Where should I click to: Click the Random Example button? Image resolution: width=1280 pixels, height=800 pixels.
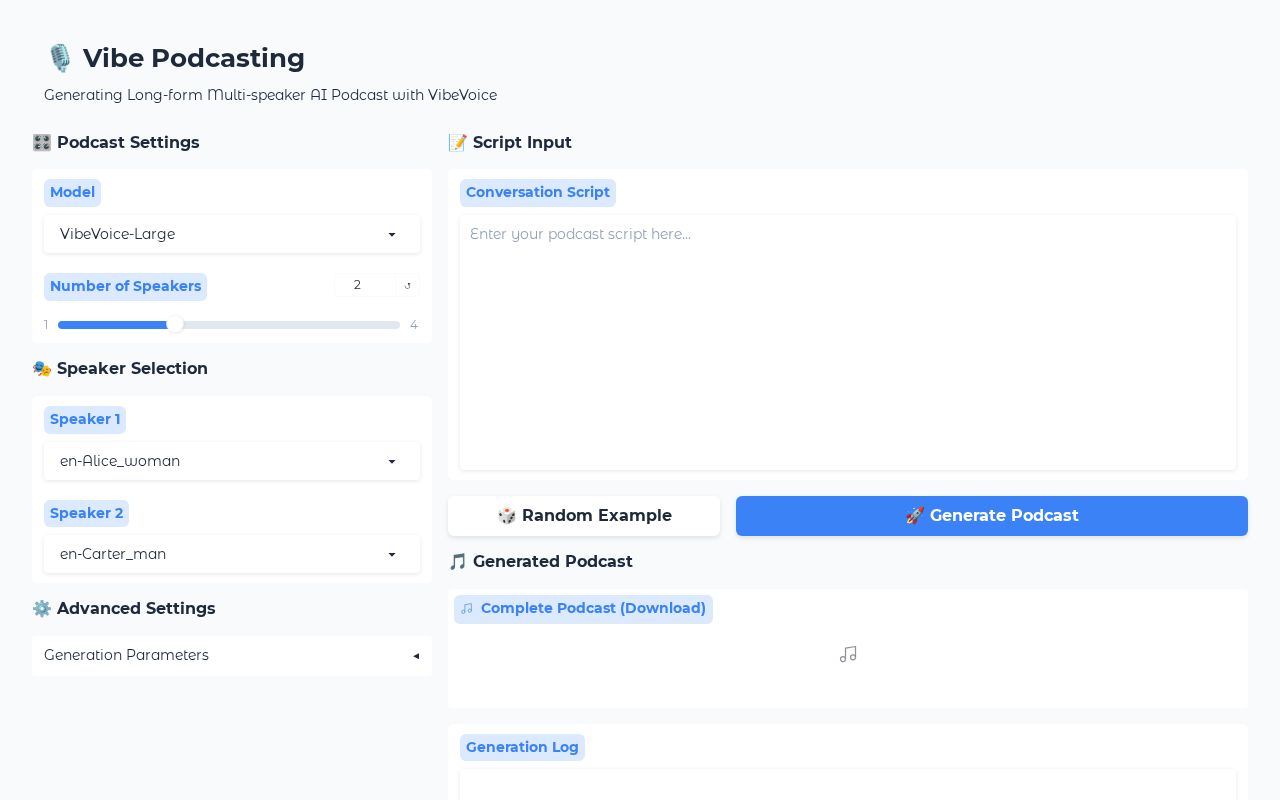point(584,516)
